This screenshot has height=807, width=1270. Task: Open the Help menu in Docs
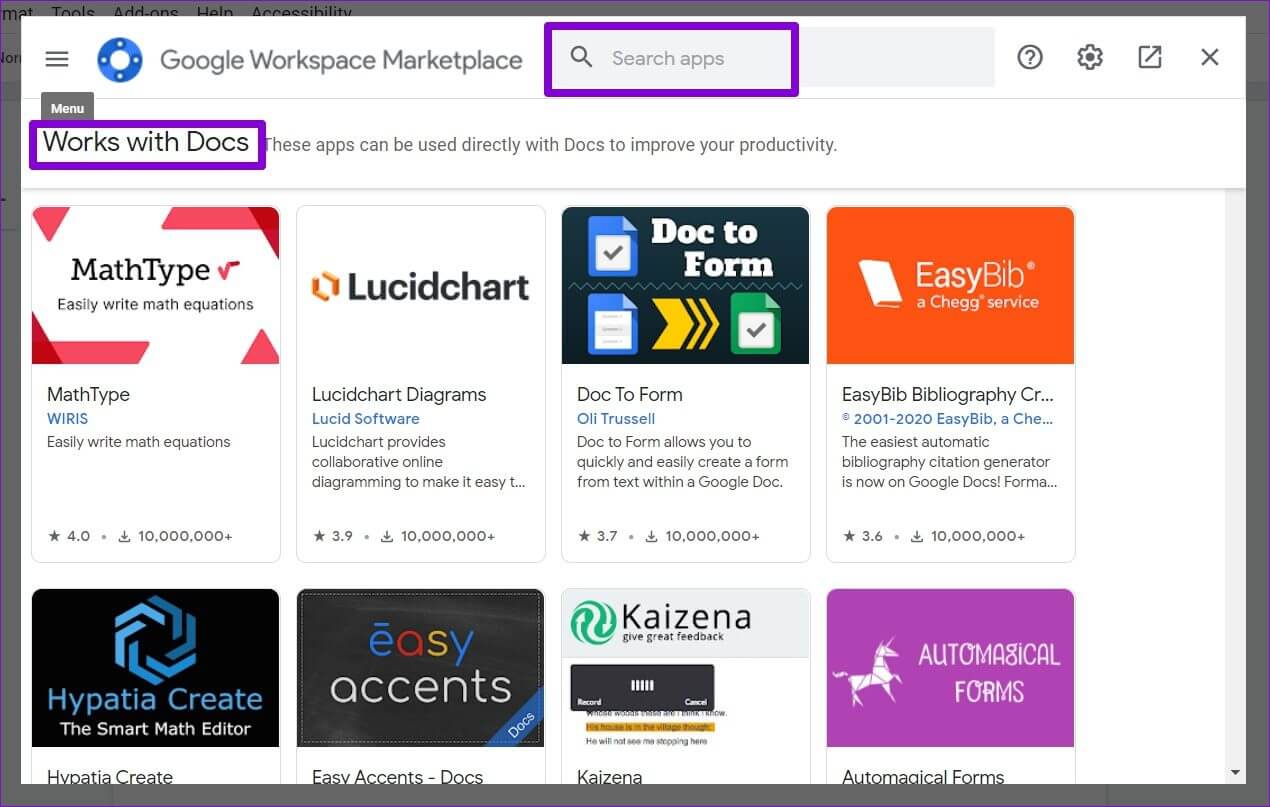(x=215, y=12)
